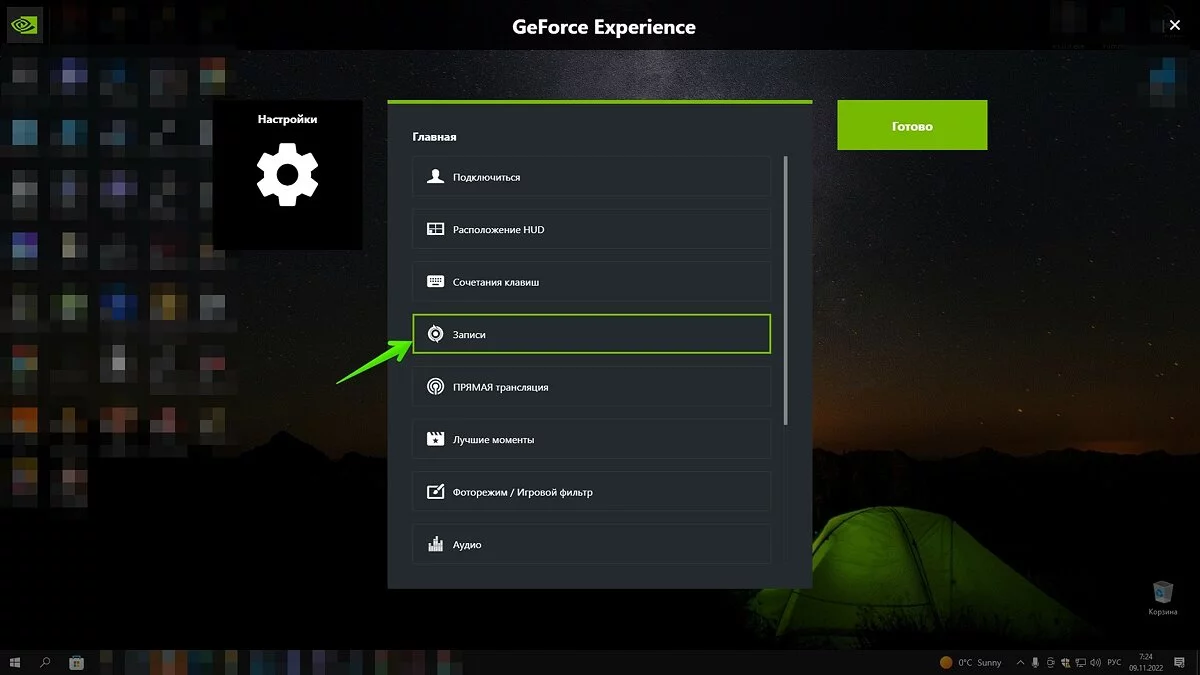This screenshot has height=675, width=1200.
Task: Expand the hidden system tray icons chevron
Action: pos(1019,662)
